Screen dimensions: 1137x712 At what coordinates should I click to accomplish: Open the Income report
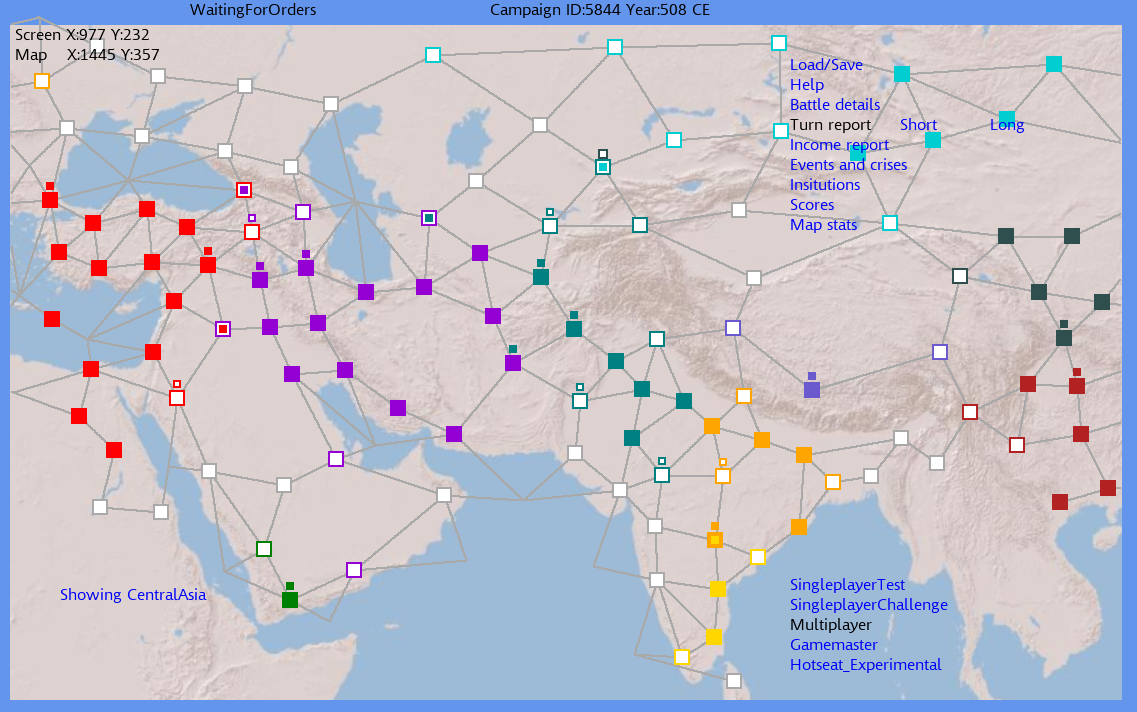[839, 145]
